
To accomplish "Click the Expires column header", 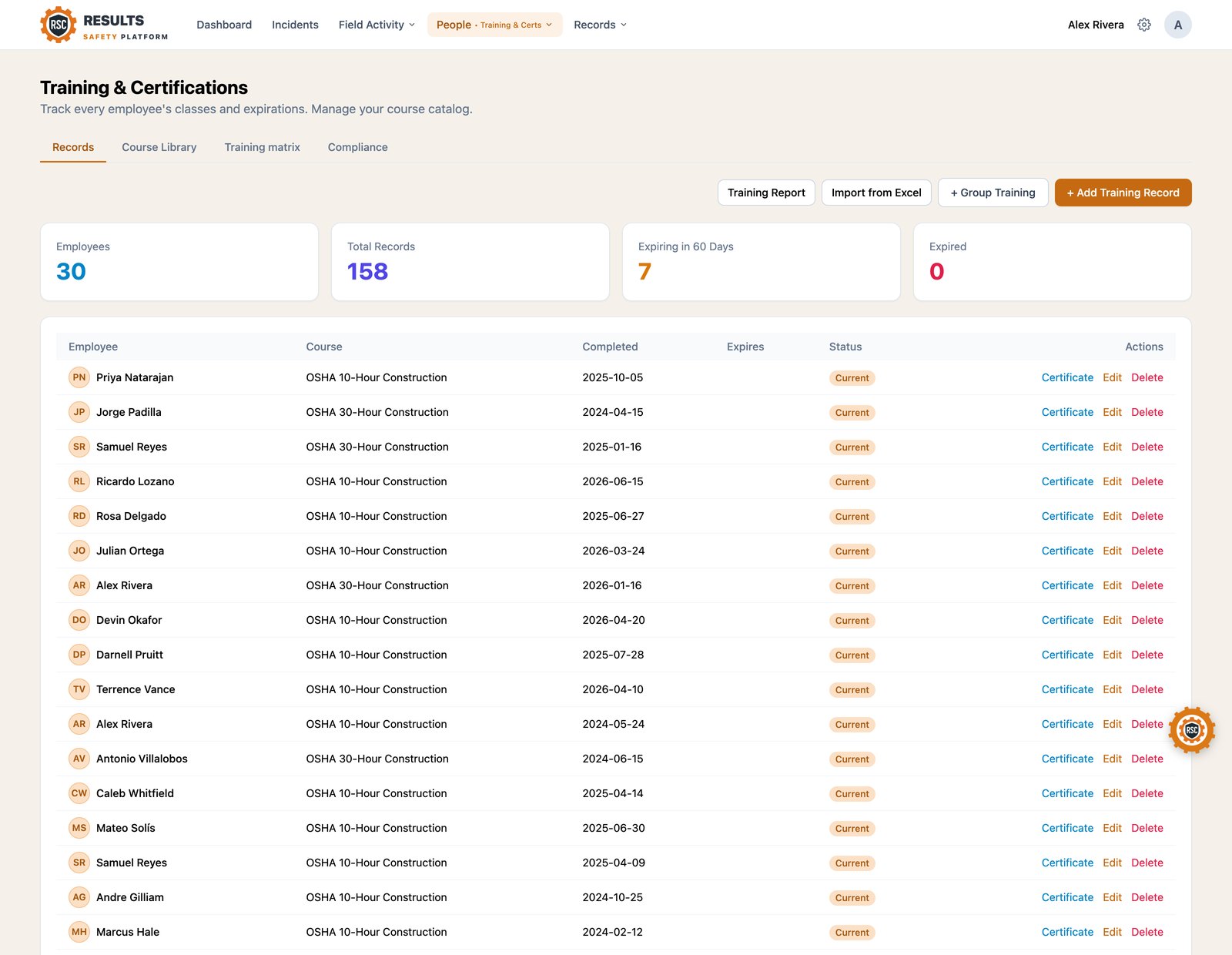I will 745,347.
